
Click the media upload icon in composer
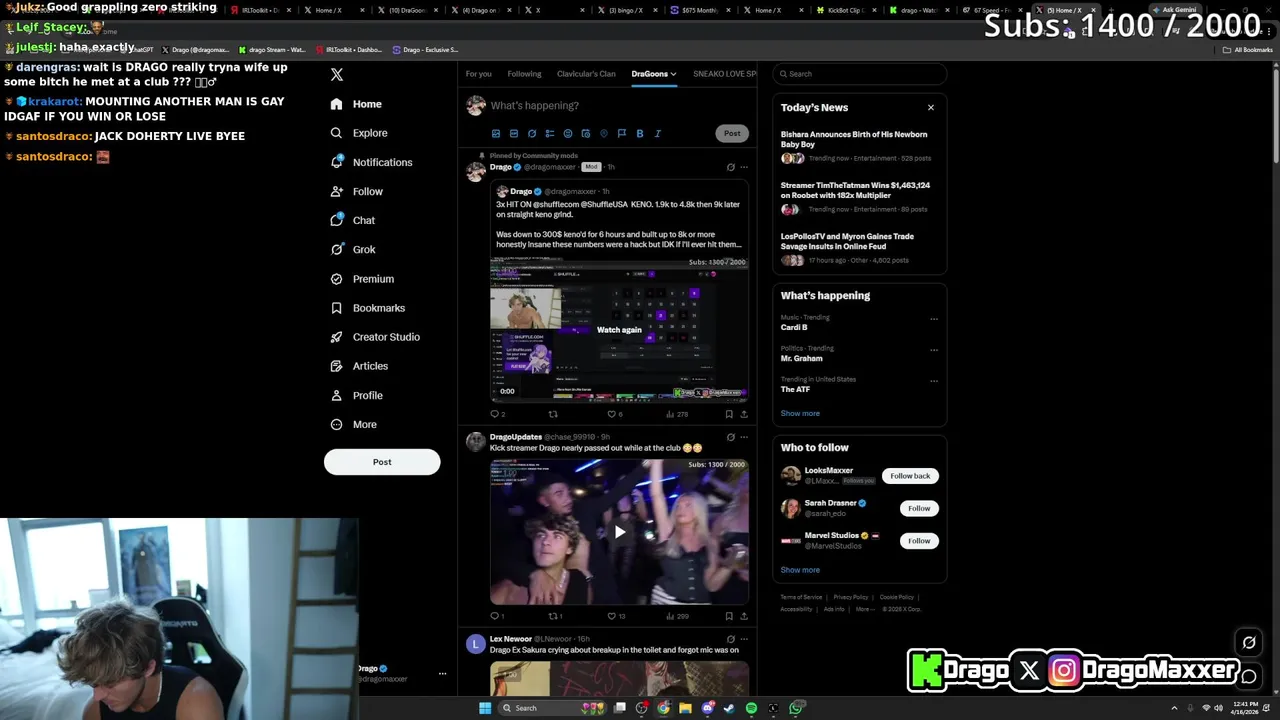click(496, 133)
